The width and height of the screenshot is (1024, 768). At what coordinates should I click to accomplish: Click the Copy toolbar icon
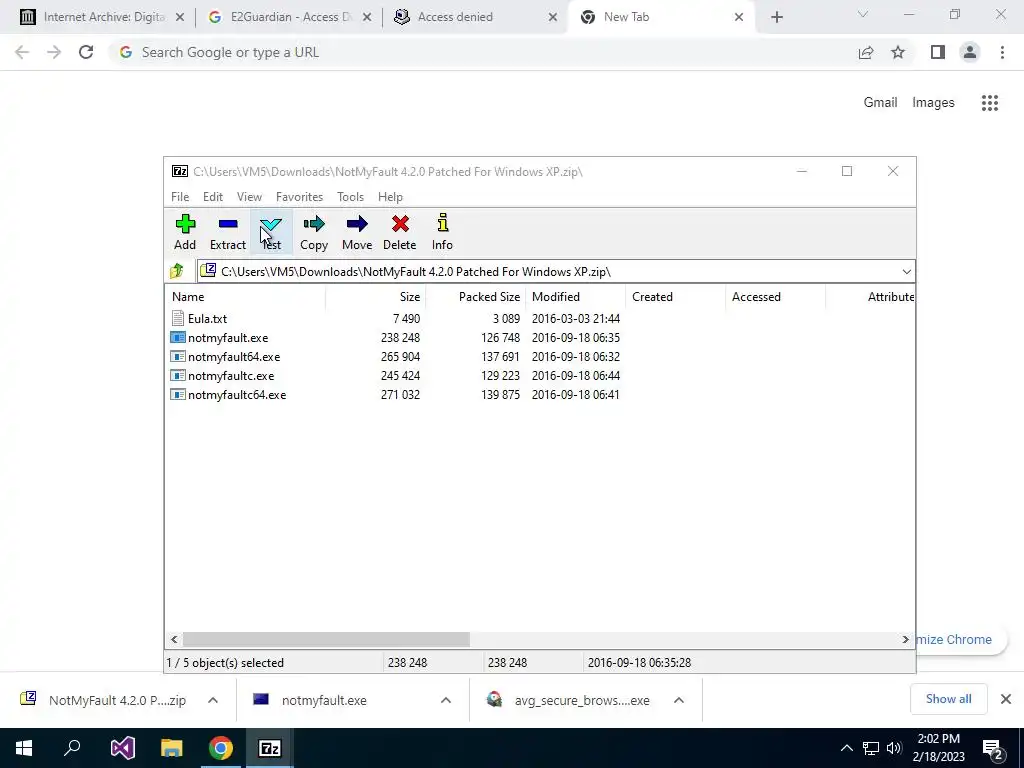pos(313,232)
